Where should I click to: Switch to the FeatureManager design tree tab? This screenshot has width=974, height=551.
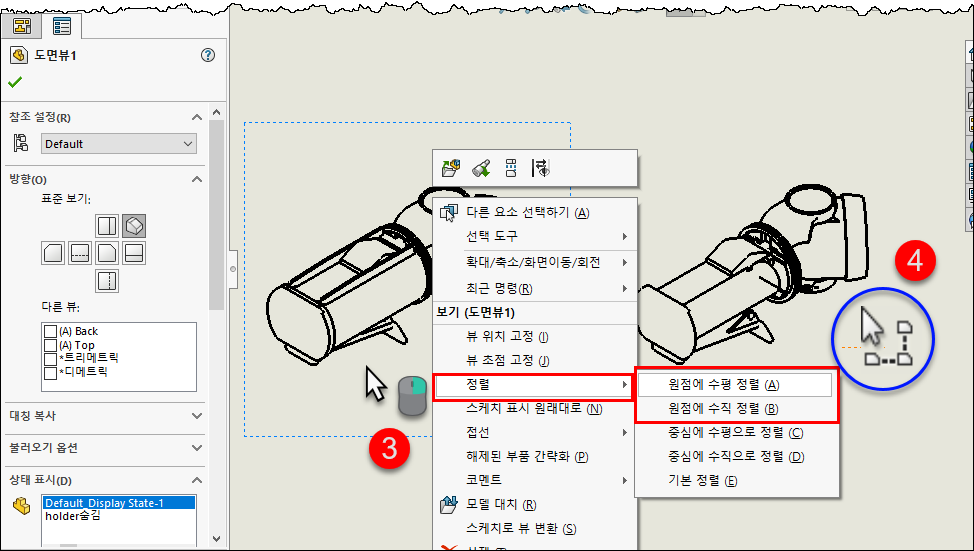click(x=22, y=25)
